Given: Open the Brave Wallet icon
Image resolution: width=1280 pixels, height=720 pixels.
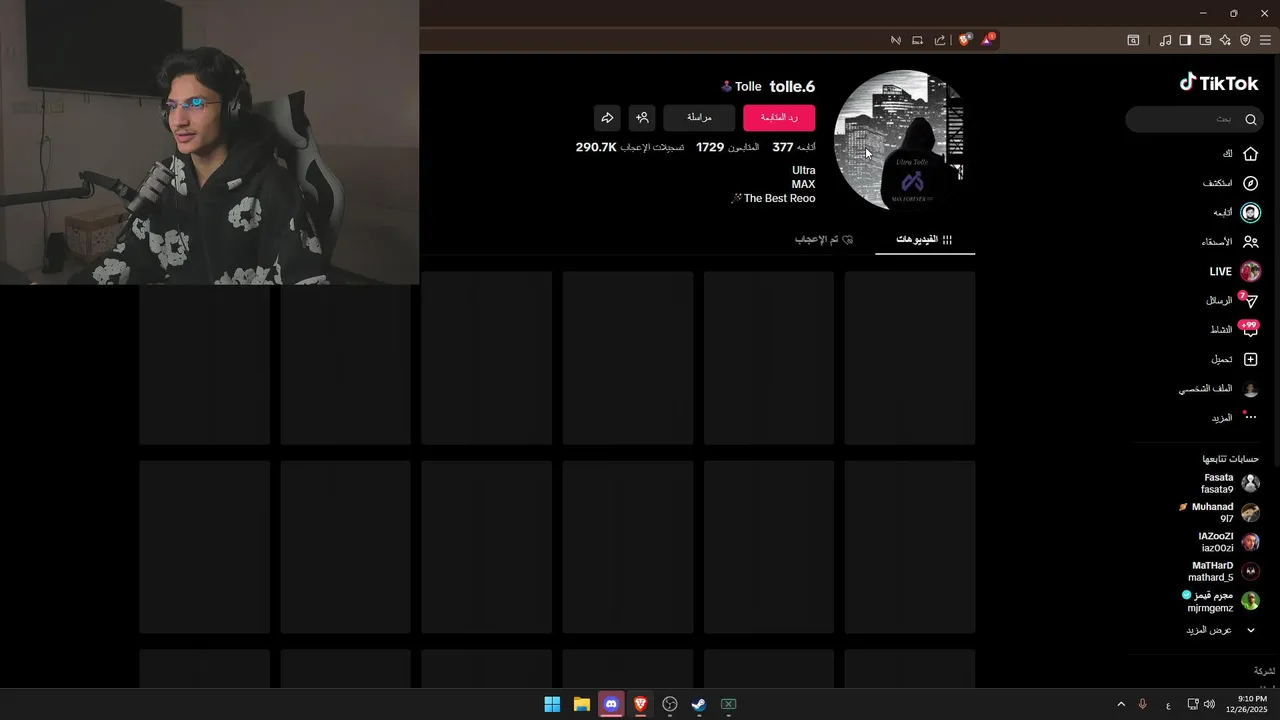Looking at the screenshot, I should click(1205, 40).
